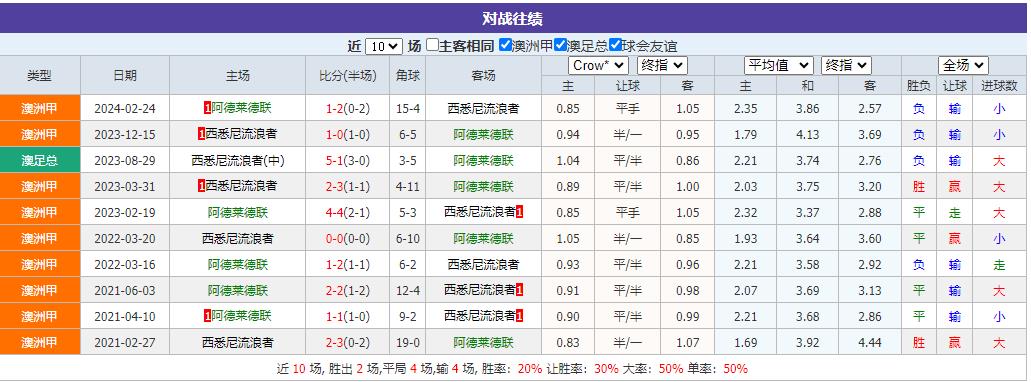Open the 全场 dropdown
This screenshot has width=1031, height=382.
963,65
